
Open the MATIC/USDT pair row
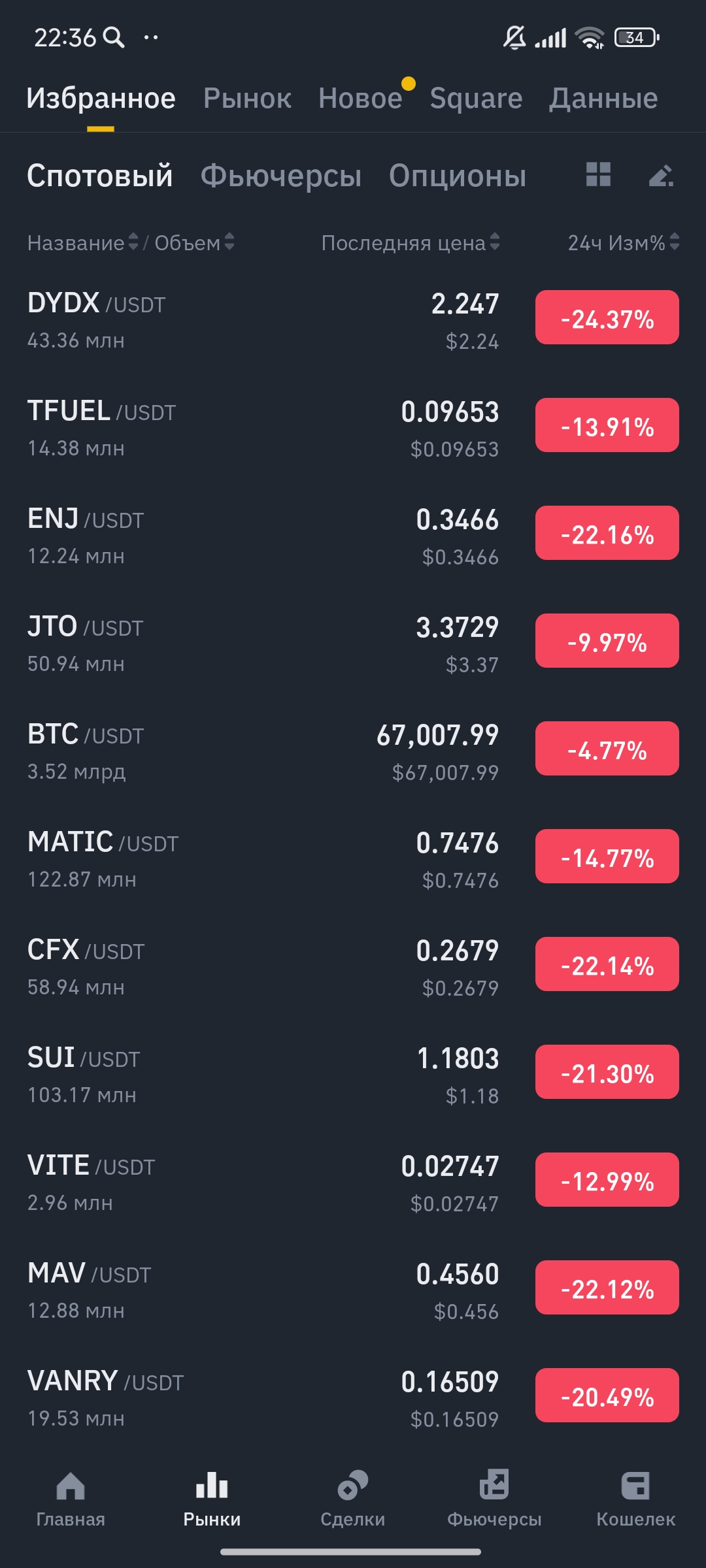pos(261,857)
